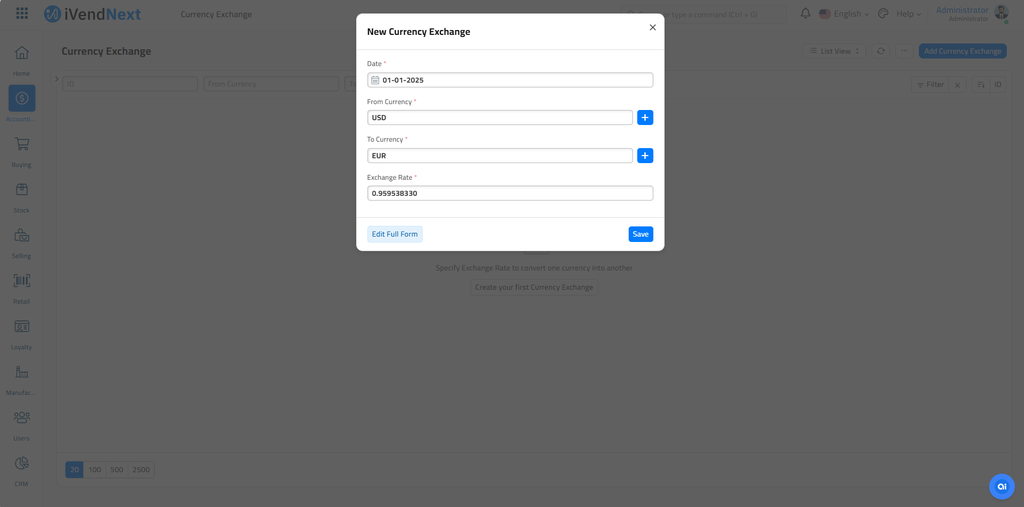Open Retail module in sidebar
This screenshot has width=1024, height=507.
pos(22,289)
